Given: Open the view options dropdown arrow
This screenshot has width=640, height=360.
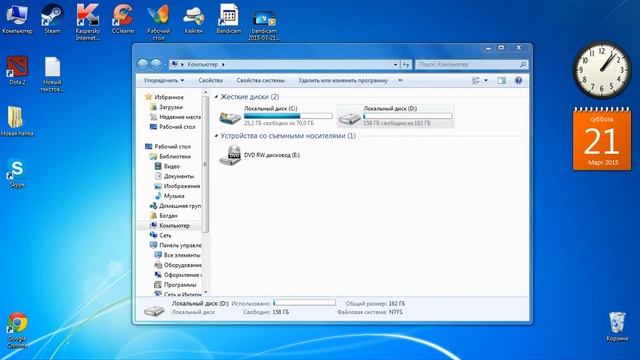Looking at the screenshot, I should (486, 80).
